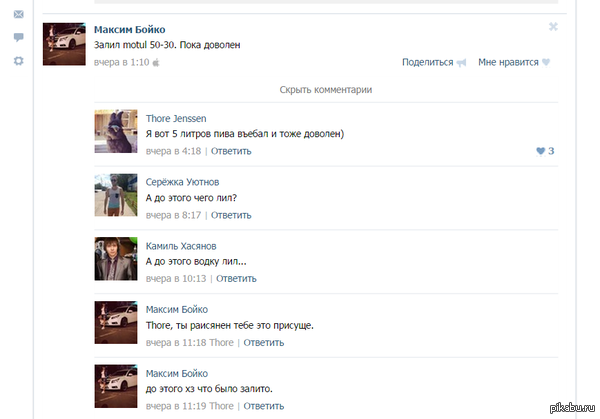The width and height of the screenshot is (600, 419).
Task: Reply to Камиль Хасянов's comment
Action: (237, 279)
